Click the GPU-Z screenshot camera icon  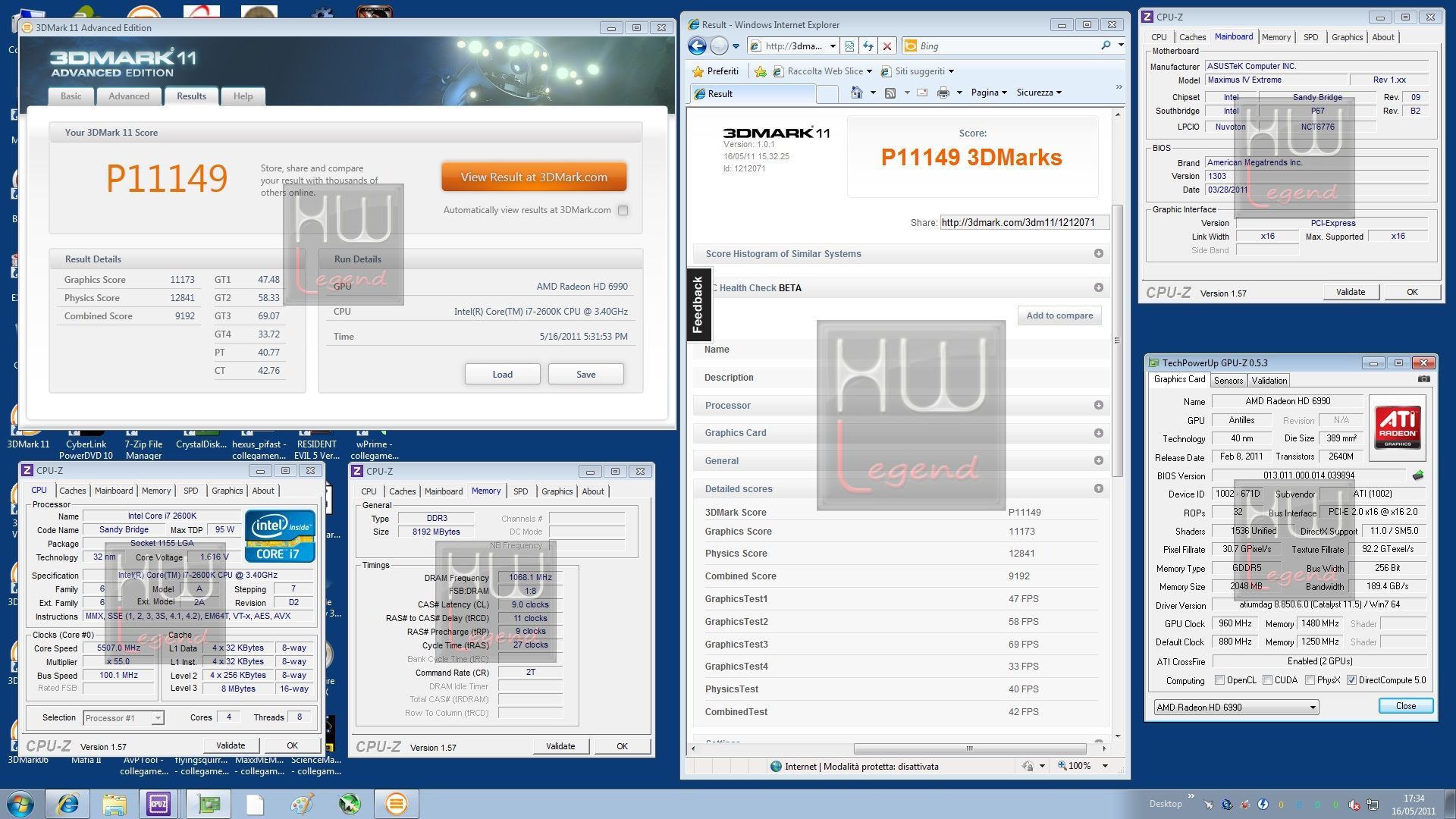1424,379
